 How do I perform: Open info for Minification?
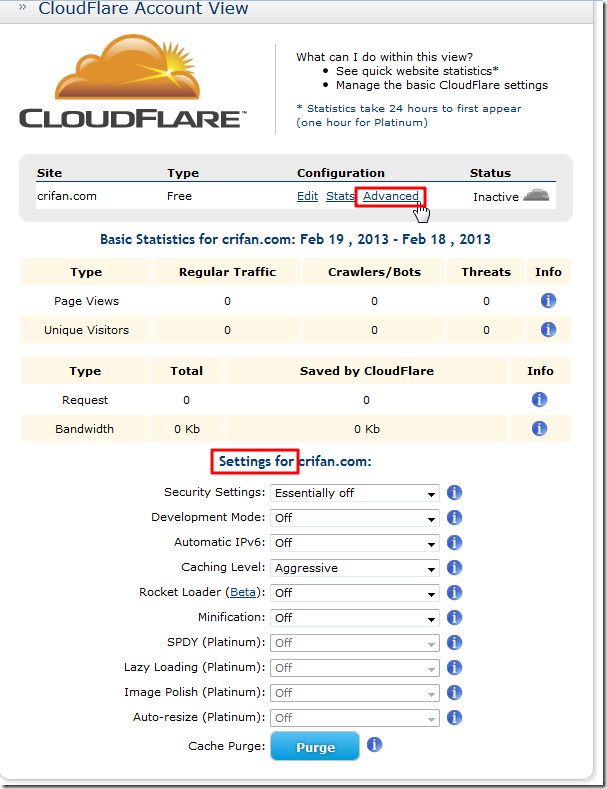(454, 617)
